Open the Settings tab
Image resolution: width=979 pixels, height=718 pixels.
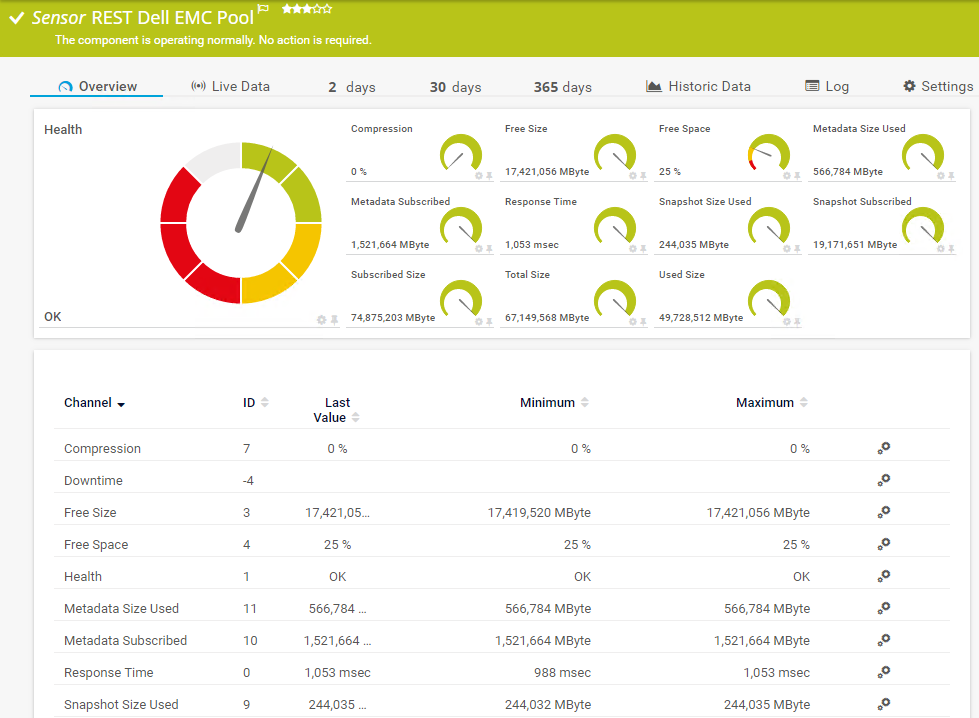point(937,87)
